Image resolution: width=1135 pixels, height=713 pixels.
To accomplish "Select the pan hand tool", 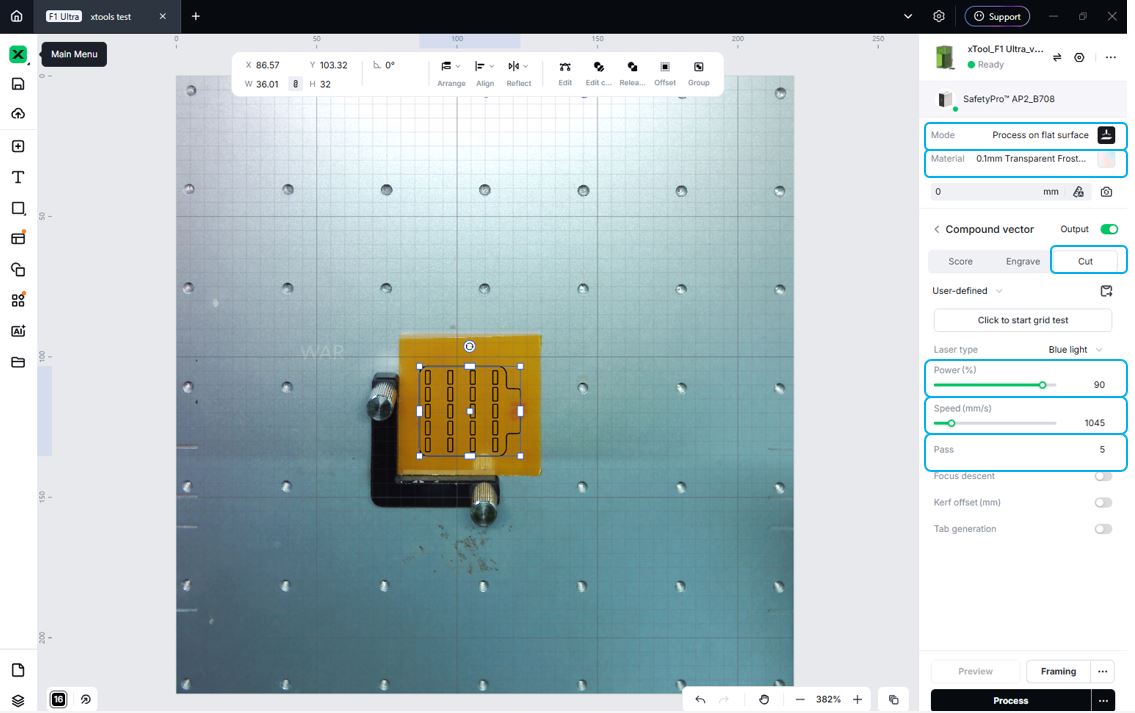I will [x=764, y=699].
